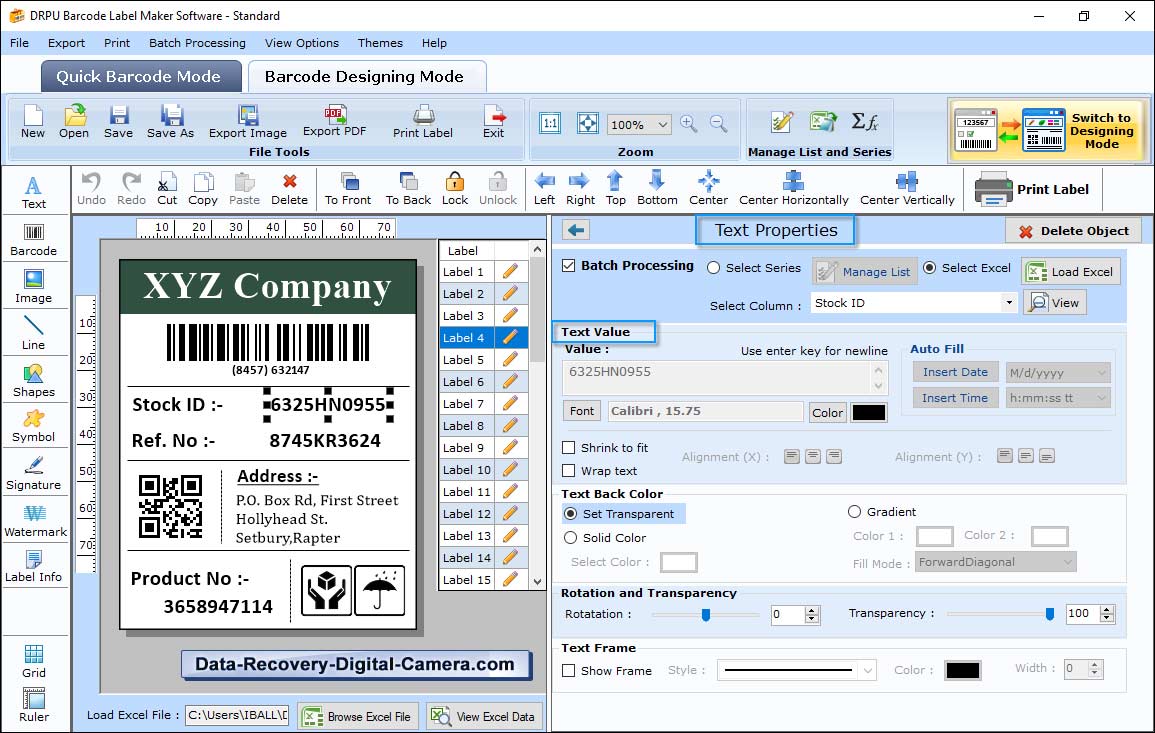This screenshot has height=733, width=1155.
Task: Click the zoom in magnifier
Action: point(689,124)
